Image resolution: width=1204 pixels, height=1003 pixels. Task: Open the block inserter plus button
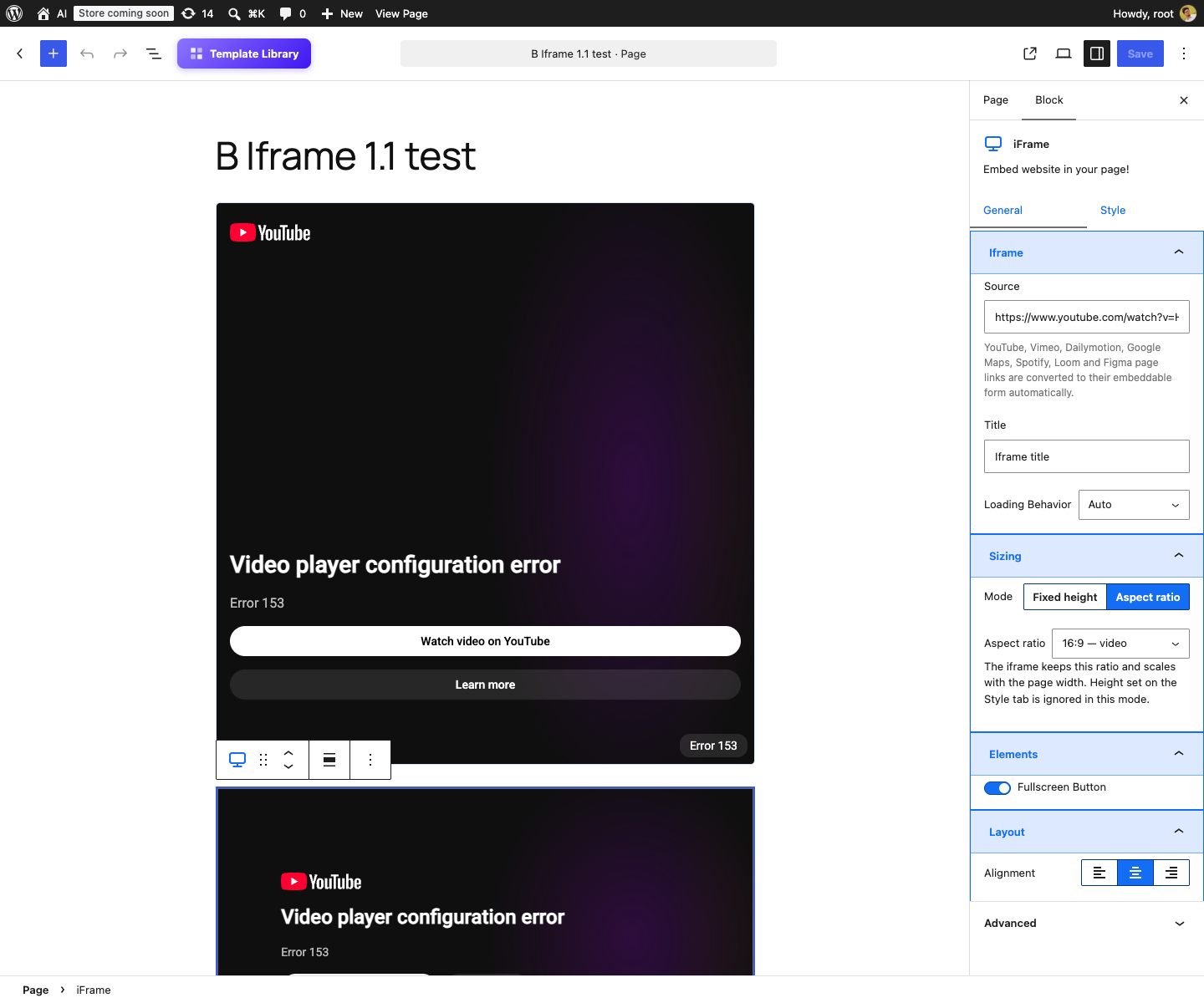point(54,53)
